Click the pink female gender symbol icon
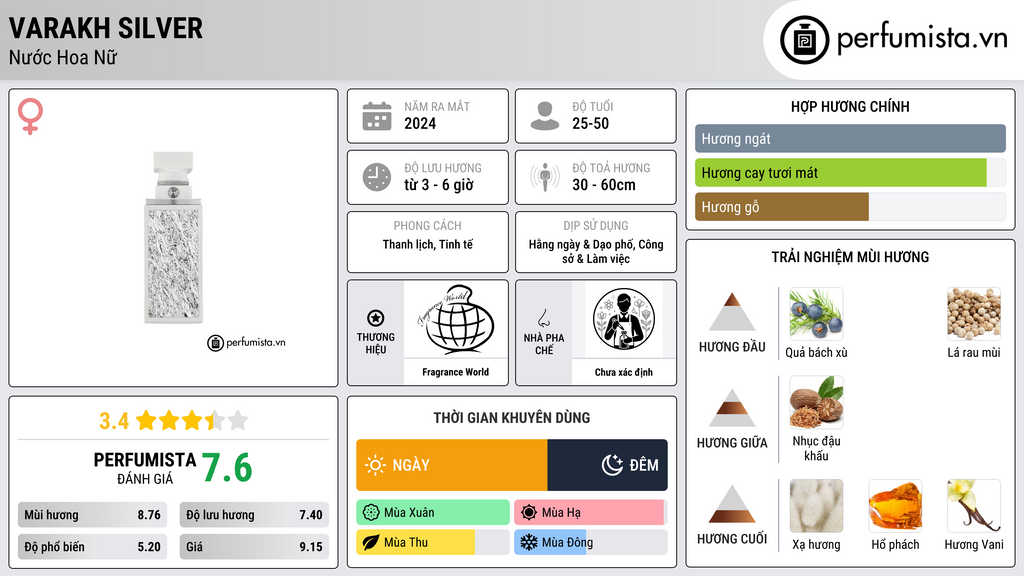Image resolution: width=1024 pixels, height=576 pixels. point(30,116)
